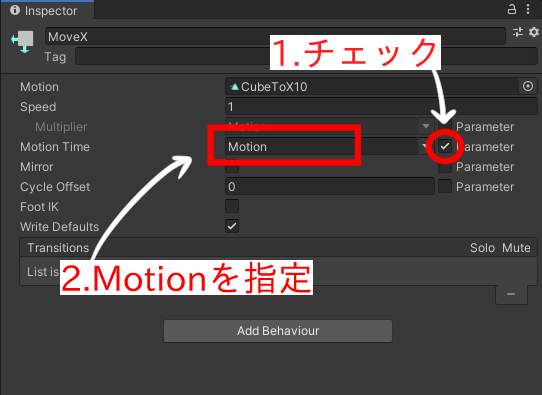The image size is (542, 395).
Task: Toggle the Write Defaults checkbox
Action: 232,226
